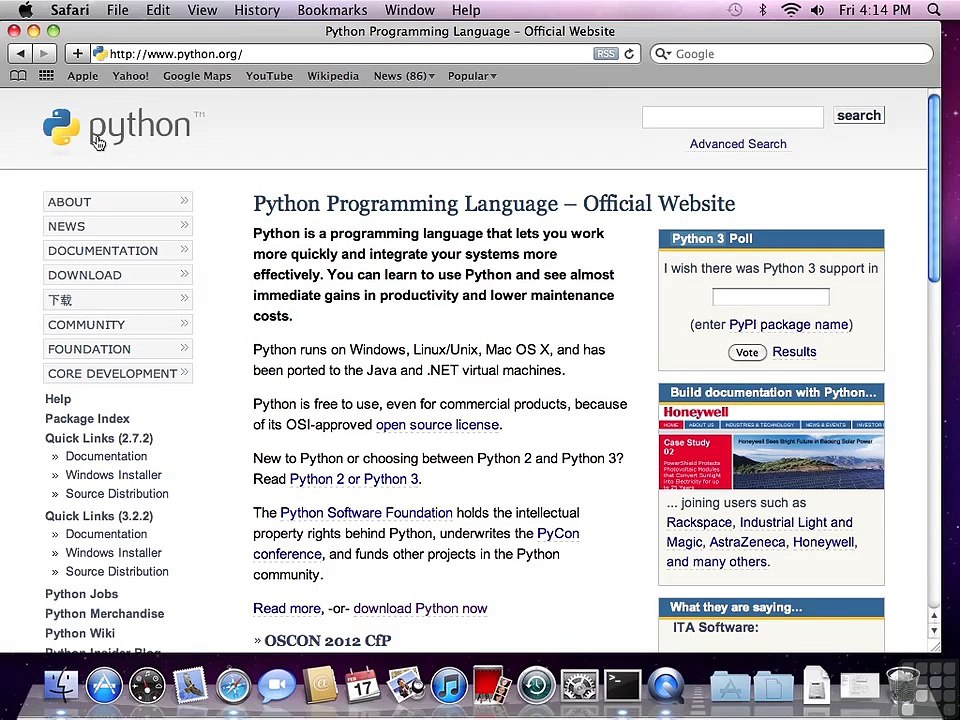
Task: Open the Bookmarks menu
Action: pos(332,10)
